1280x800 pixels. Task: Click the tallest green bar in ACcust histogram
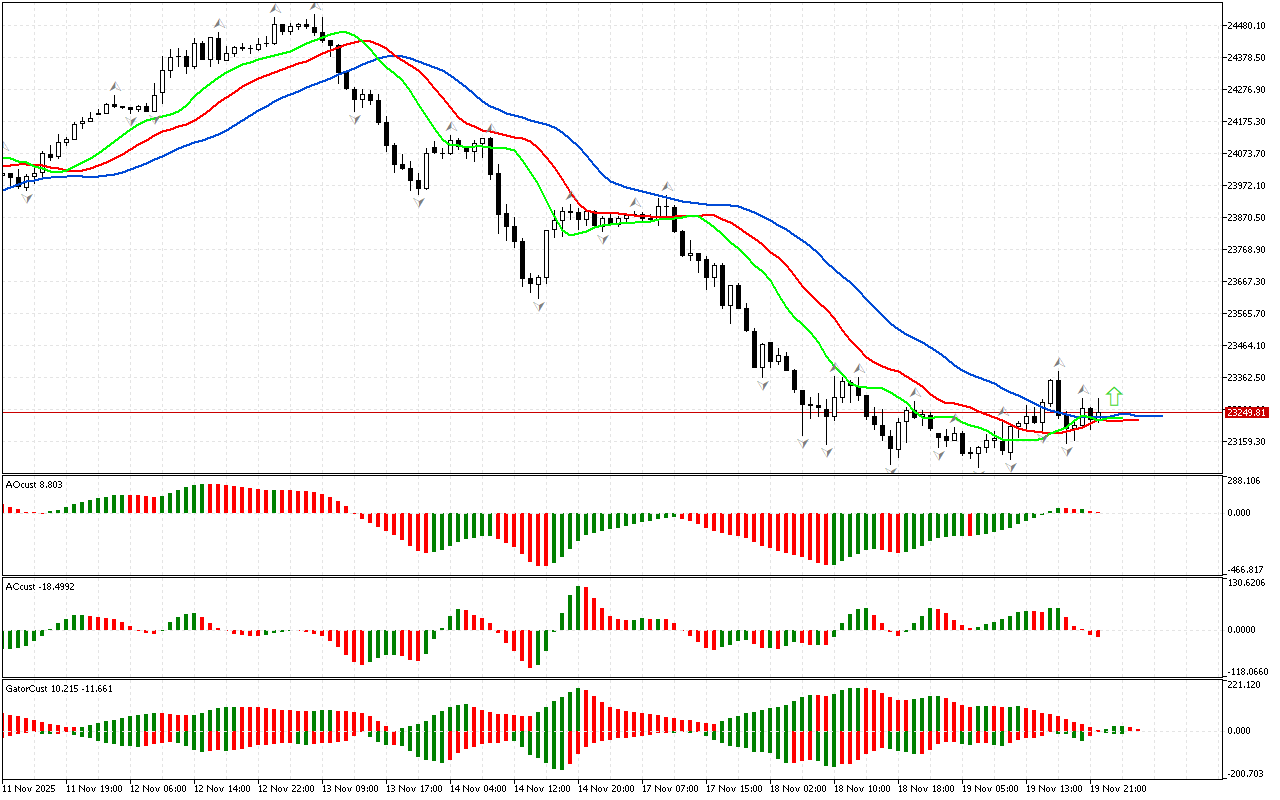[x=577, y=608]
